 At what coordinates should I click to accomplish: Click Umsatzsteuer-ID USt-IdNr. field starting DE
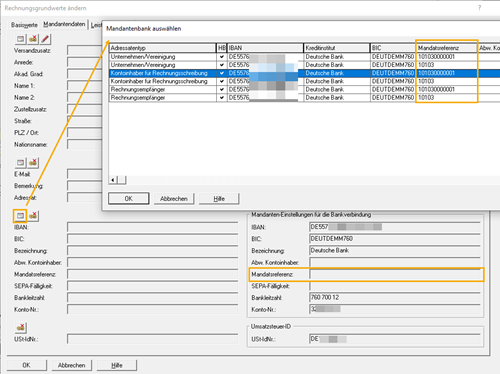pyautogui.click(x=395, y=339)
